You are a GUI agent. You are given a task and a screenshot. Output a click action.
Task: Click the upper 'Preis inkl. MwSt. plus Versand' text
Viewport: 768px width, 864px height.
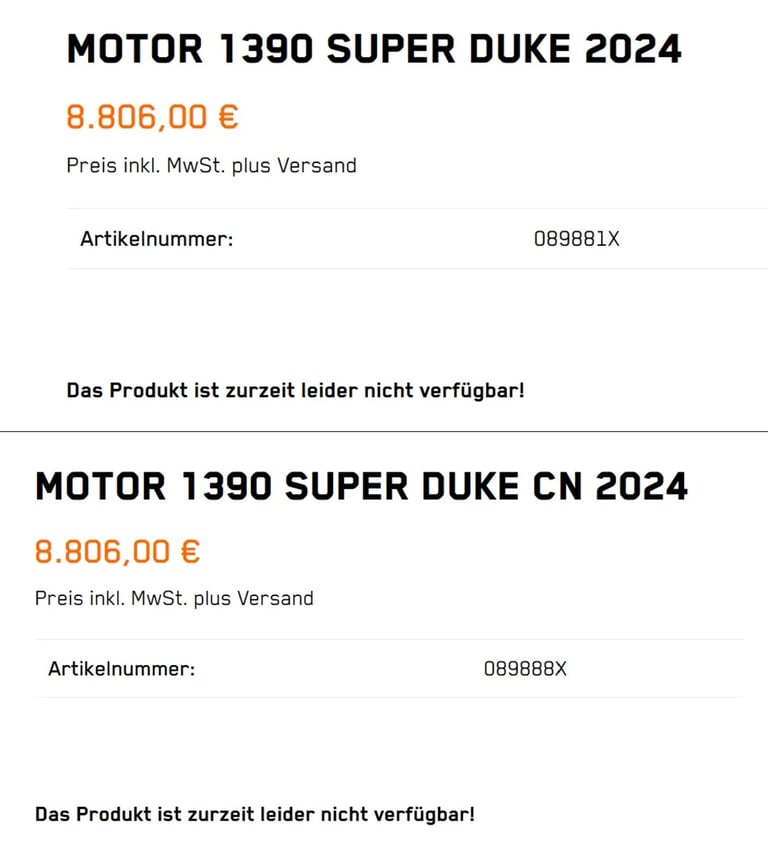coord(212,166)
